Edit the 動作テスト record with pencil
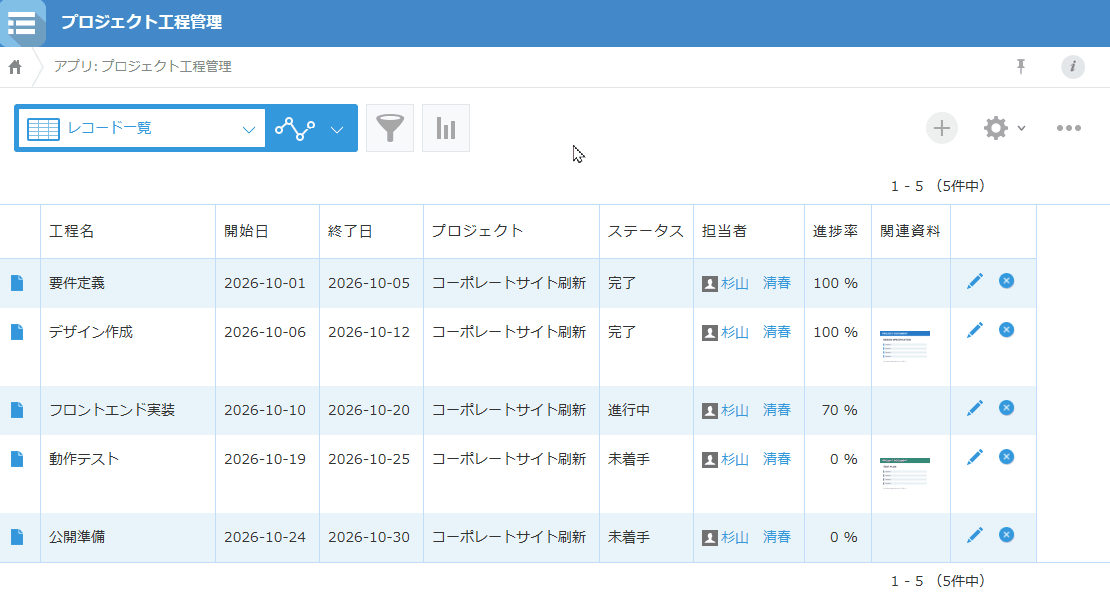The width and height of the screenshot is (1110, 597). pyautogui.click(x=975, y=457)
